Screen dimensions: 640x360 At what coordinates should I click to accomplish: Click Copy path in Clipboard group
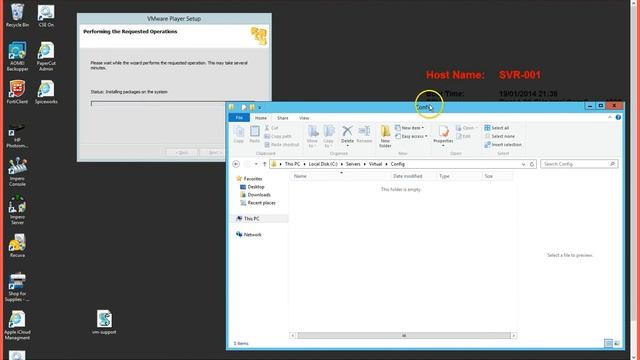point(278,136)
